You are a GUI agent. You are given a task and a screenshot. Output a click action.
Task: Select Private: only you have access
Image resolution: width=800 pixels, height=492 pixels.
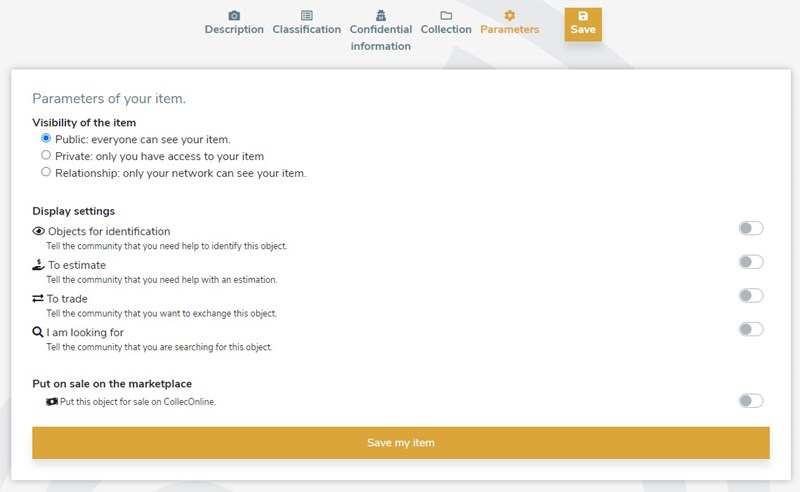[46, 155]
